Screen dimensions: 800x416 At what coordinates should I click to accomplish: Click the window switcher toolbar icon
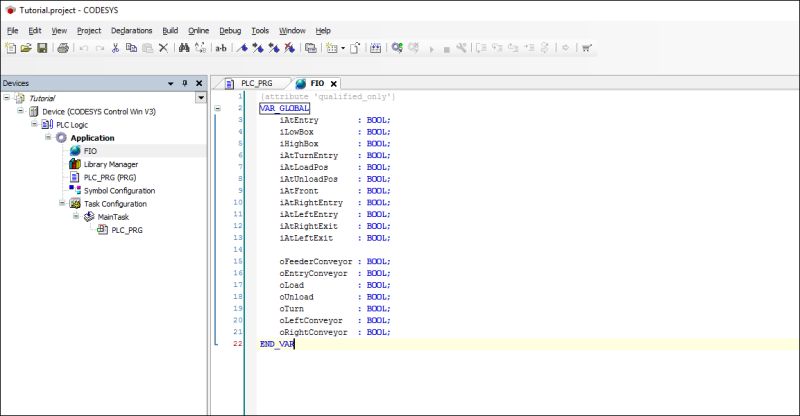point(310,48)
